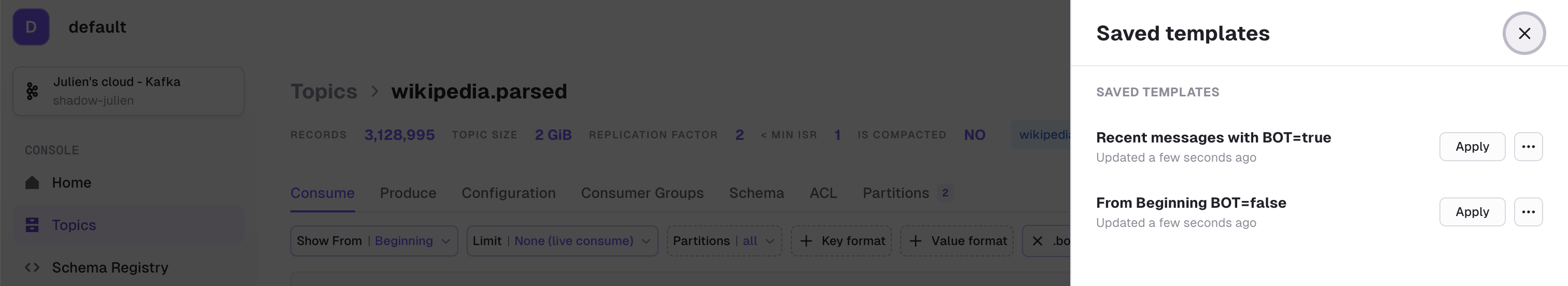Image resolution: width=1568 pixels, height=286 pixels.
Task: Close the Saved templates panel
Action: click(1523, 34)
